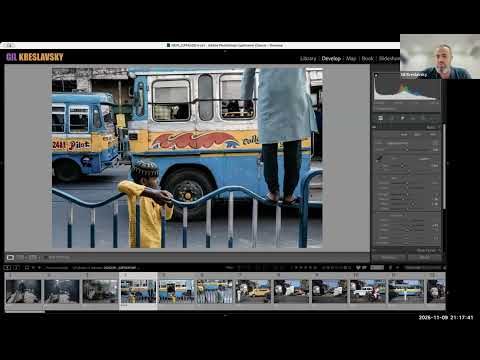Screen dimensions: 480x360
Task: Select fifth filmstrip thumbnail of bus
Action: [176, 291]
